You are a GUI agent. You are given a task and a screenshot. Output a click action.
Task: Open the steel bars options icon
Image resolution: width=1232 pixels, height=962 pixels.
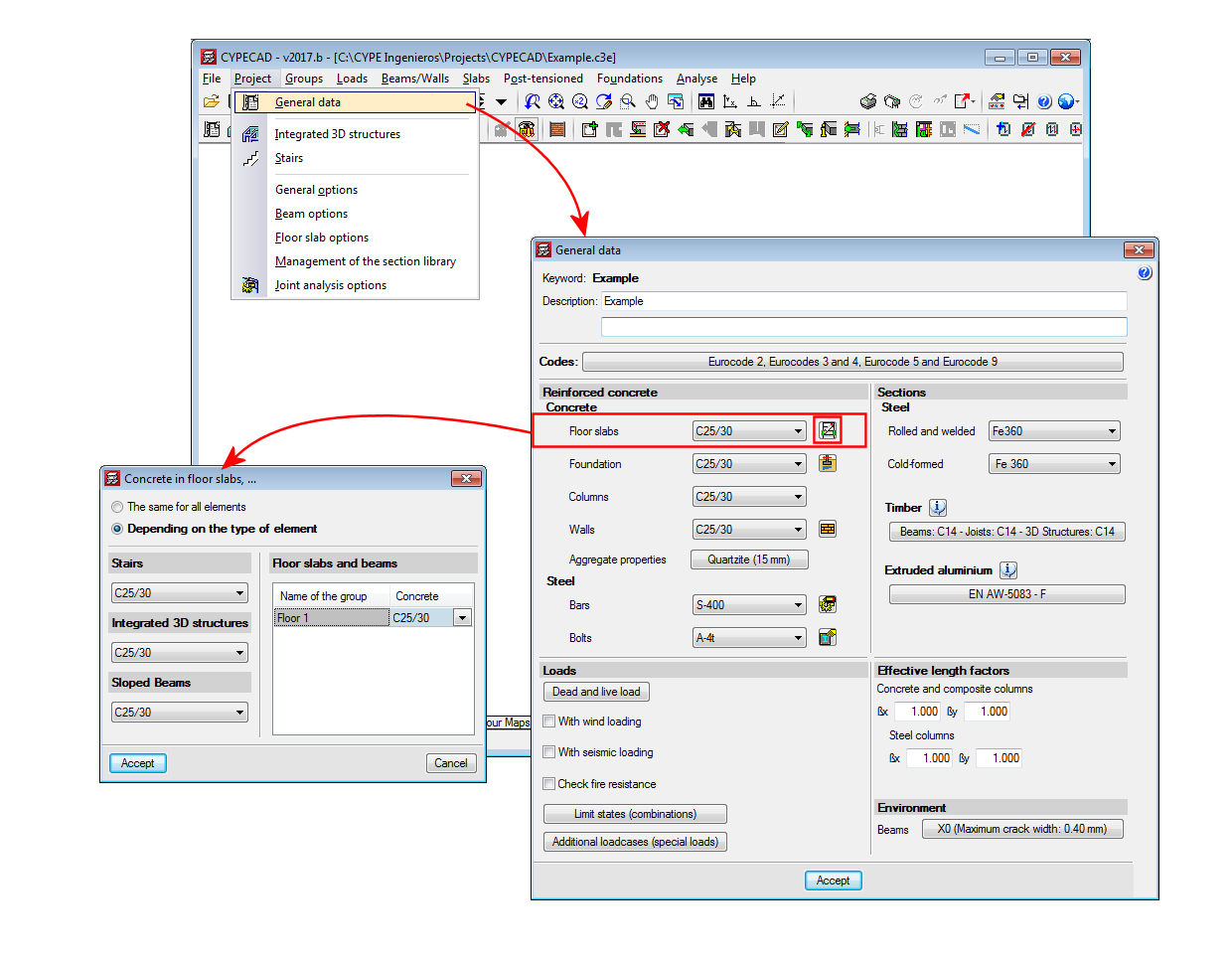[x=828, y=604]
